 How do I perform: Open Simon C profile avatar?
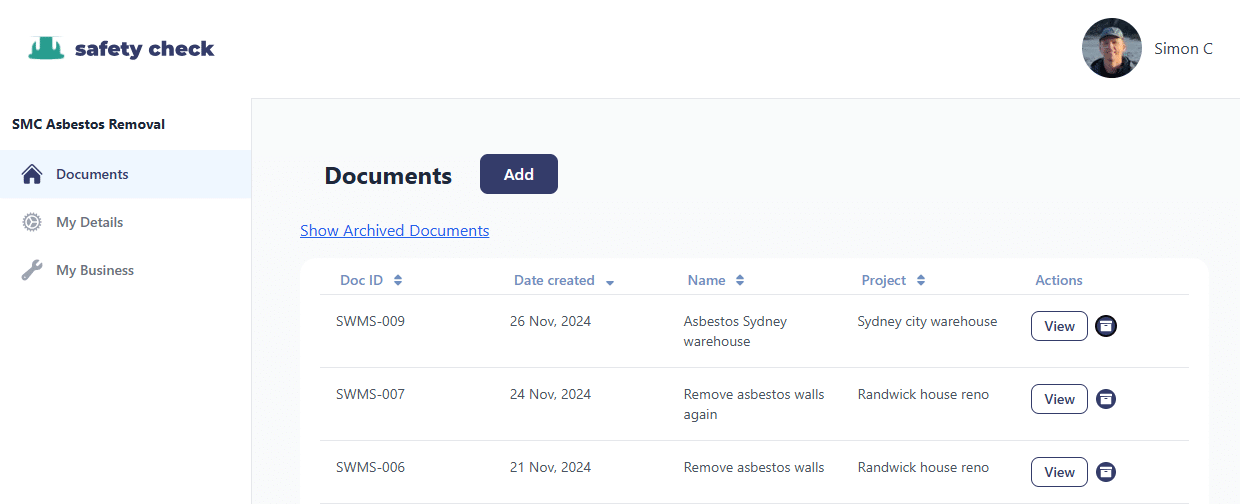pos(1111,48)
